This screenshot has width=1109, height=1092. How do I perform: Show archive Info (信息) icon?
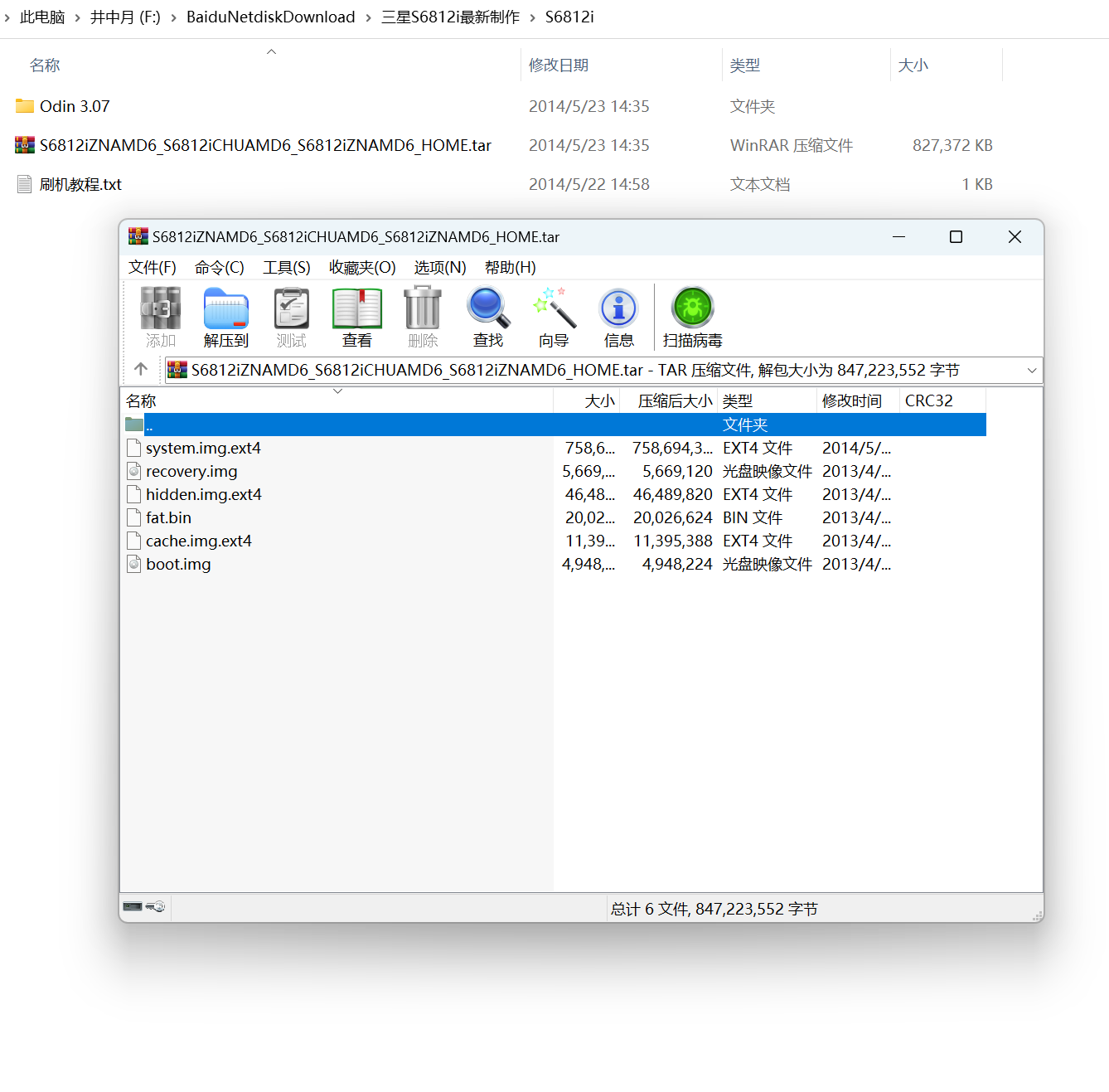(619, 308)
